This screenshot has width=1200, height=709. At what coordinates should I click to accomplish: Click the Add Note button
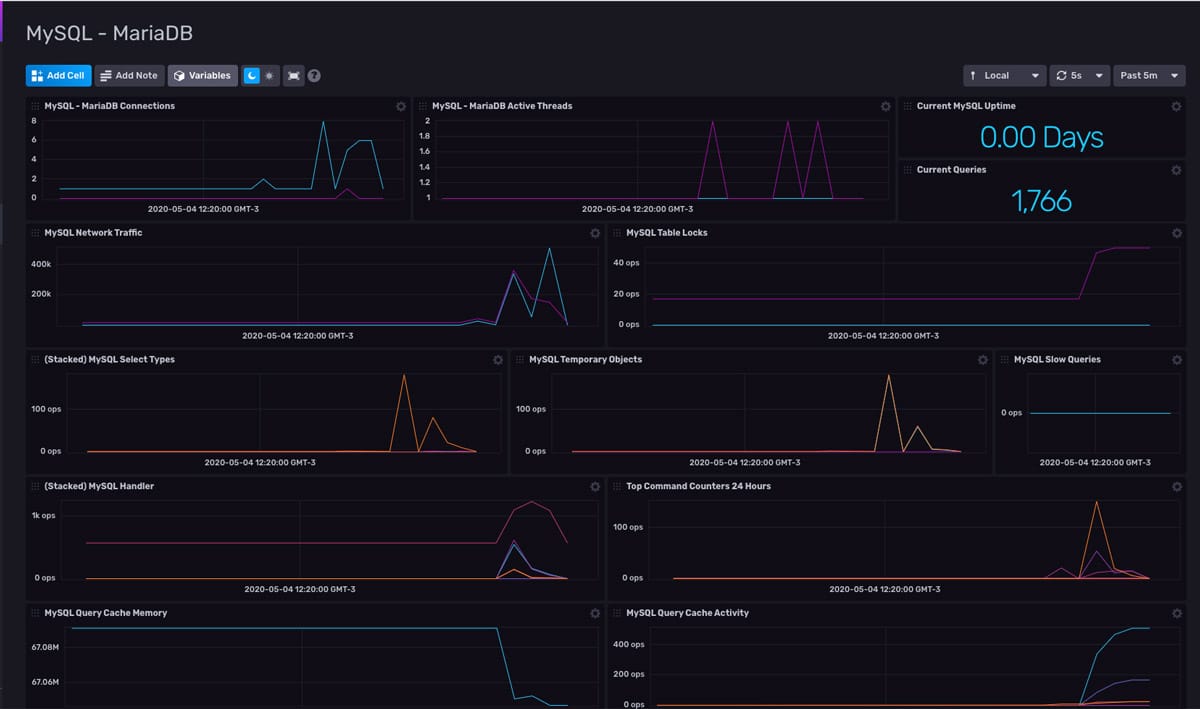129,76
